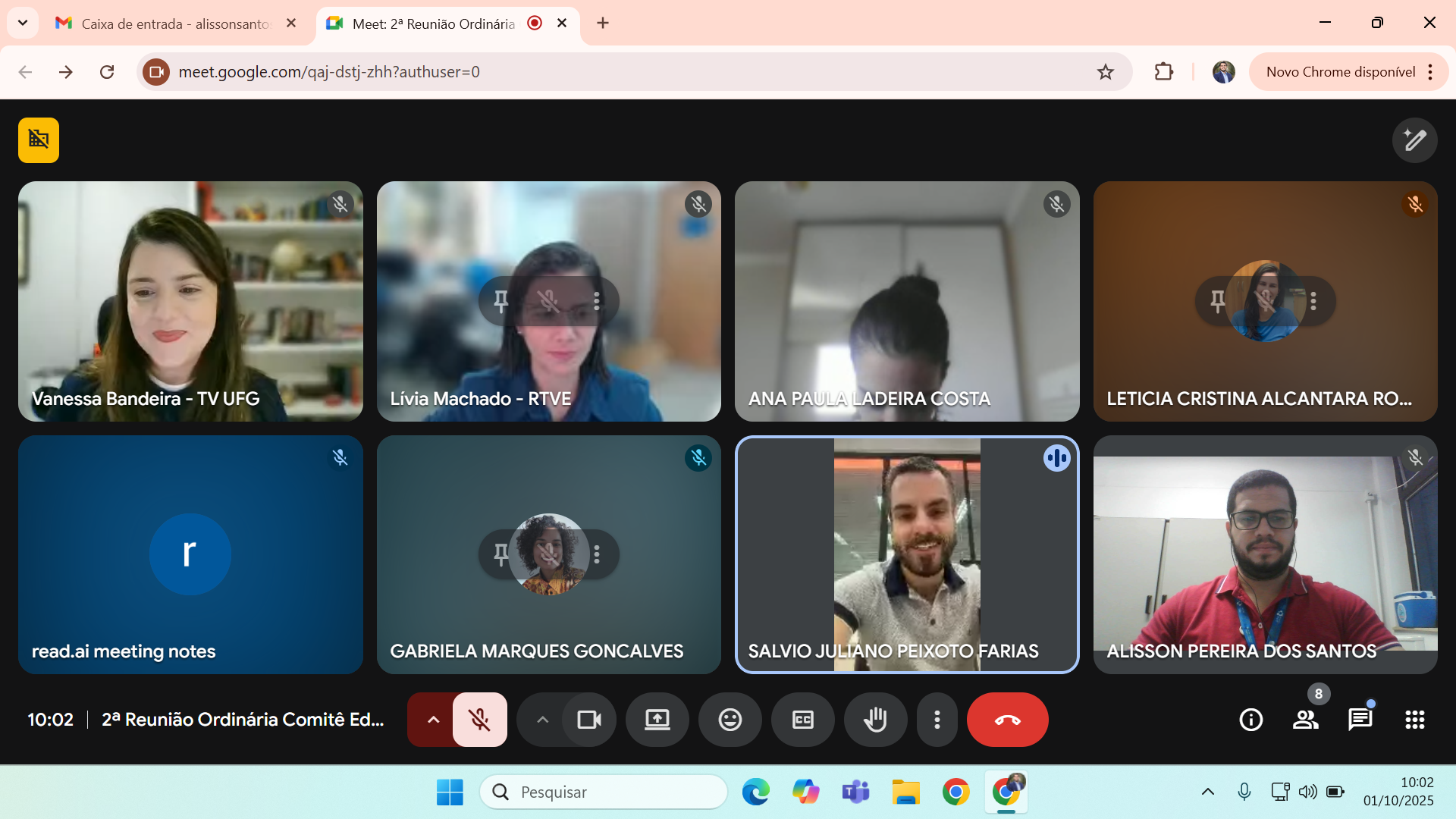Toggle closed captions

[802, 720]
